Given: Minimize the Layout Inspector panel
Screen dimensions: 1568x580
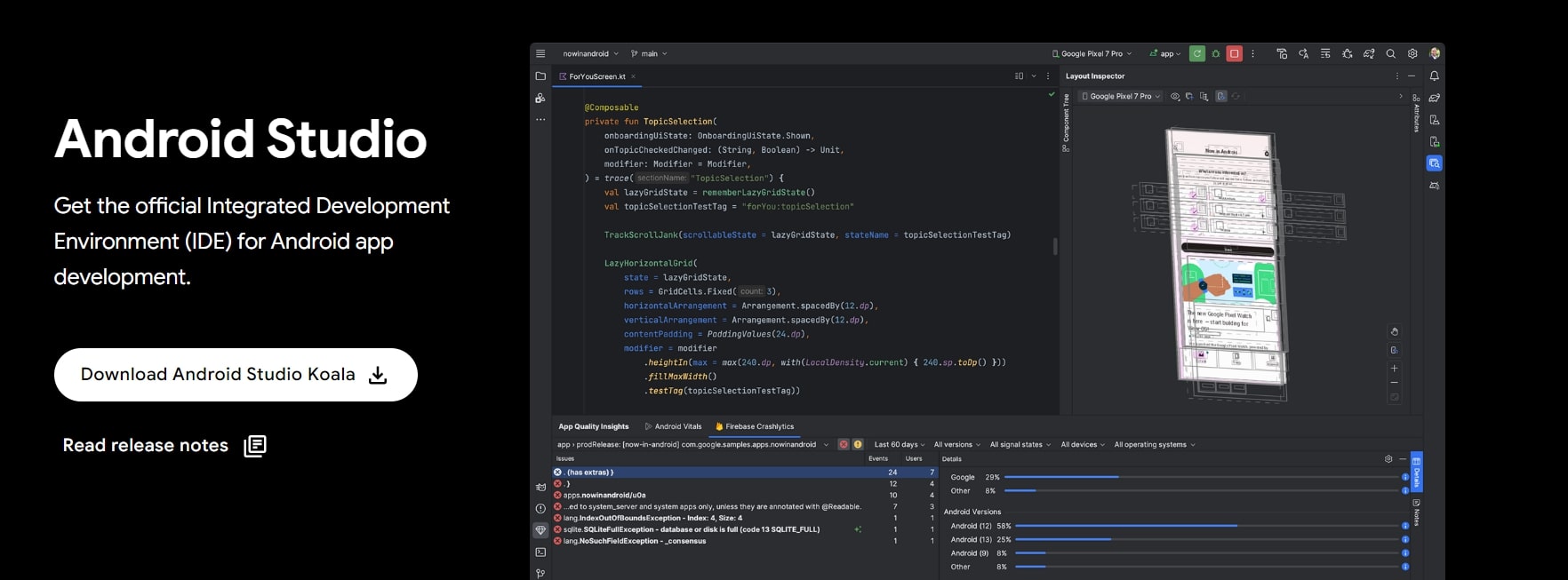Looking at the screenshot, I should pyautogui.click(x=1412, y=76).
